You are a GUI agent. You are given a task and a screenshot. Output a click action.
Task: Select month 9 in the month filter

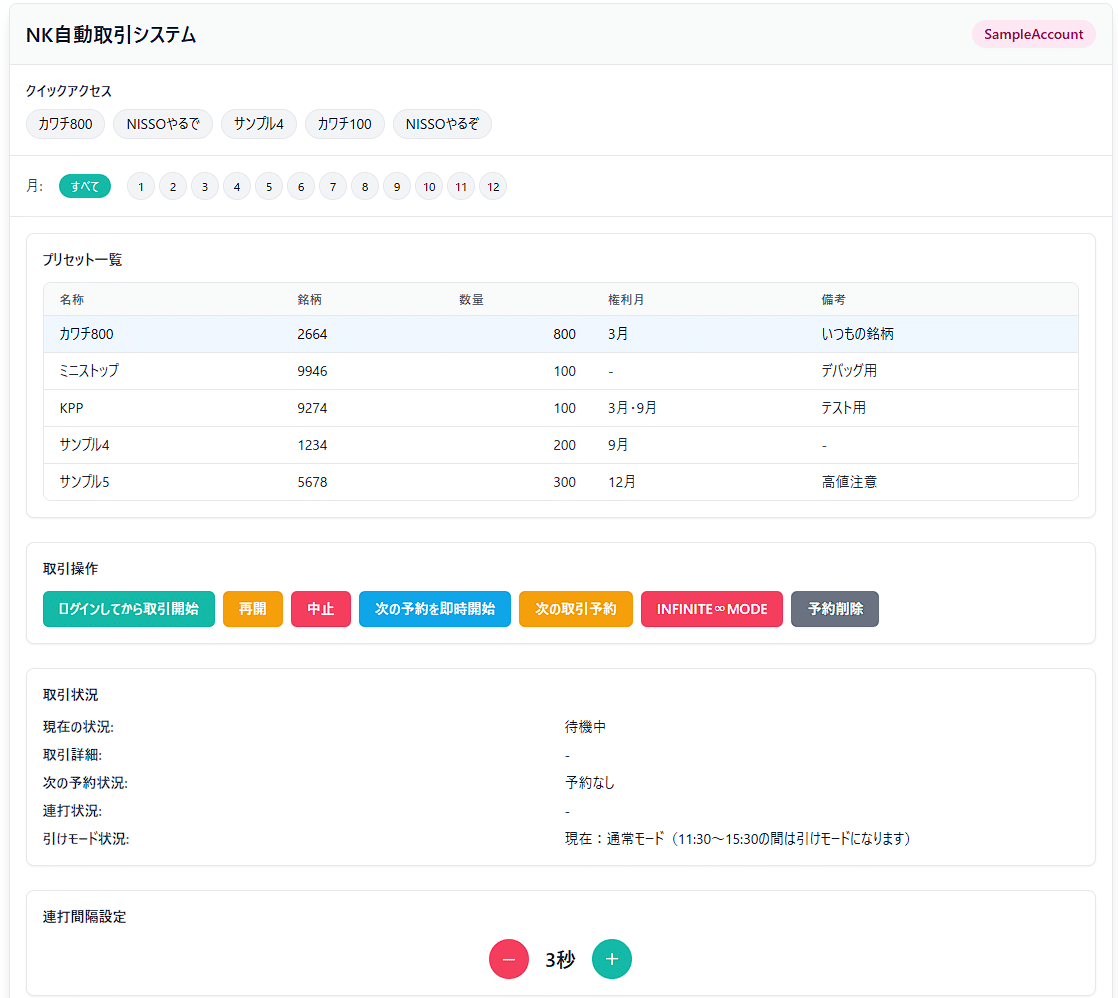(397, 186)
